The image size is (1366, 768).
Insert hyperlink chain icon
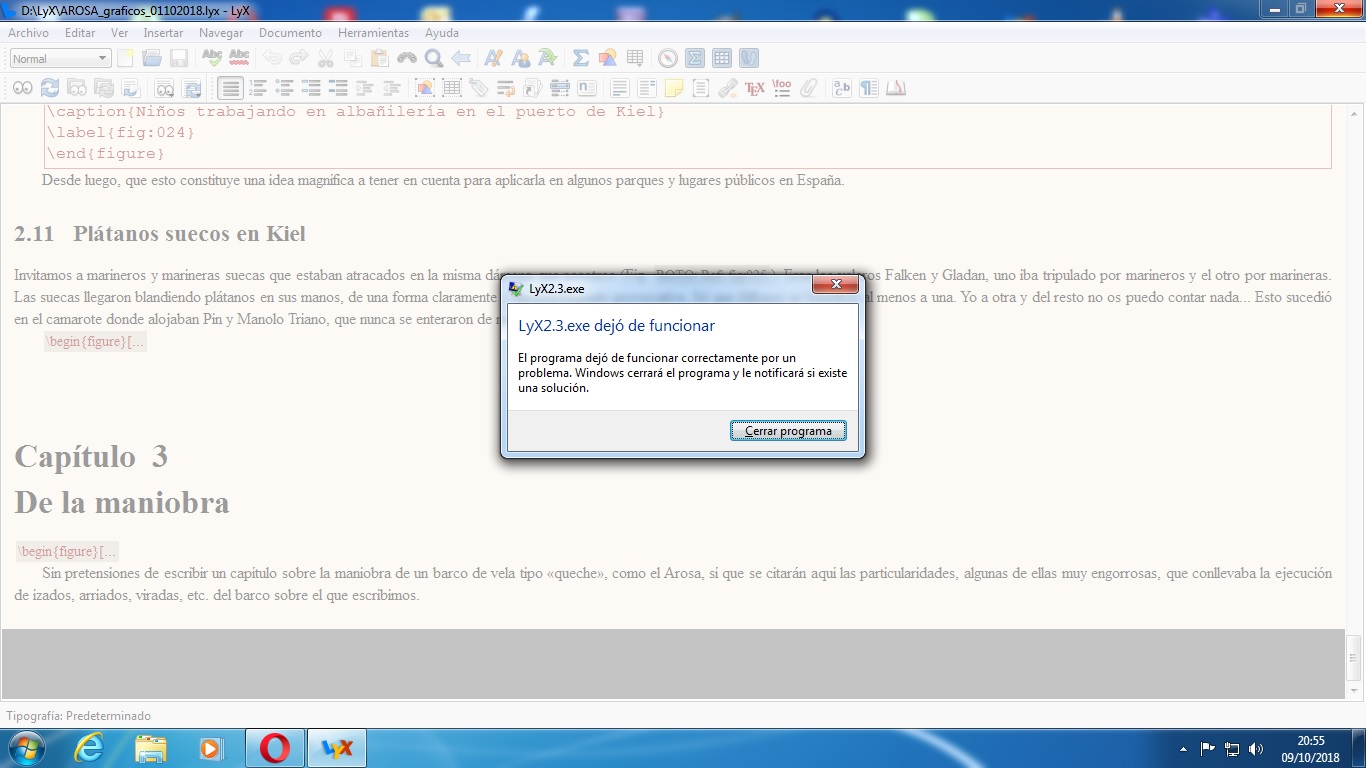point(728,88)
